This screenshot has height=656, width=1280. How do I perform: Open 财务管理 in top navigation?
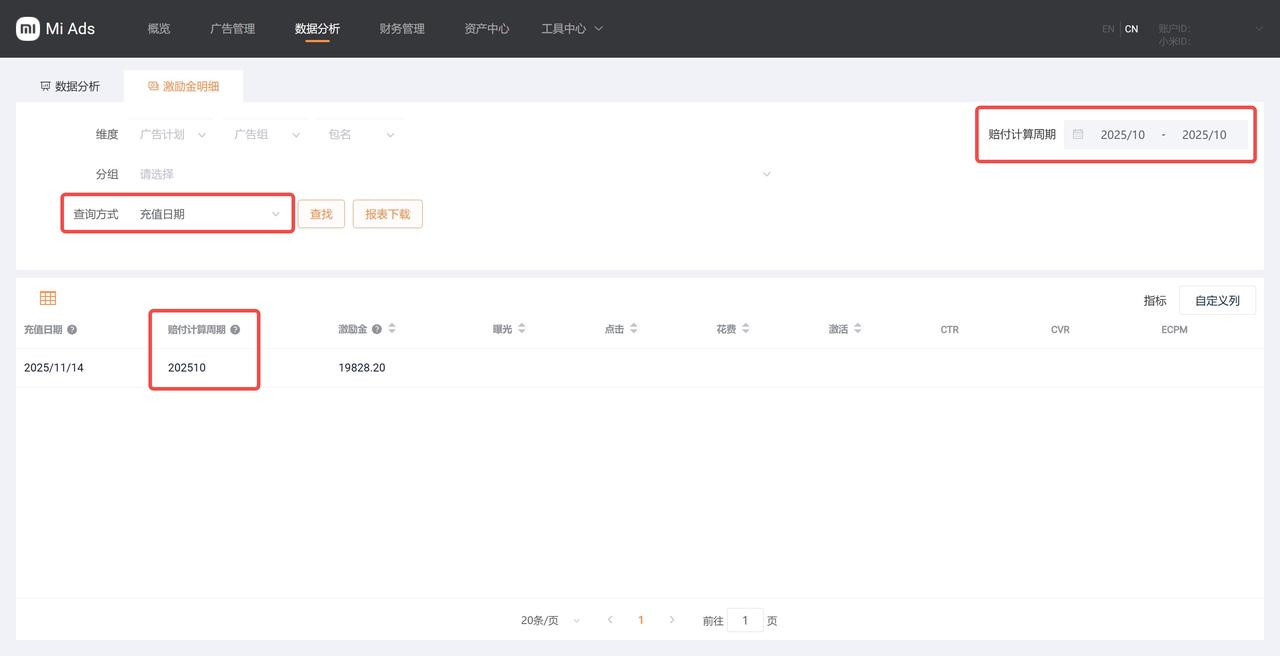point(402,29)
